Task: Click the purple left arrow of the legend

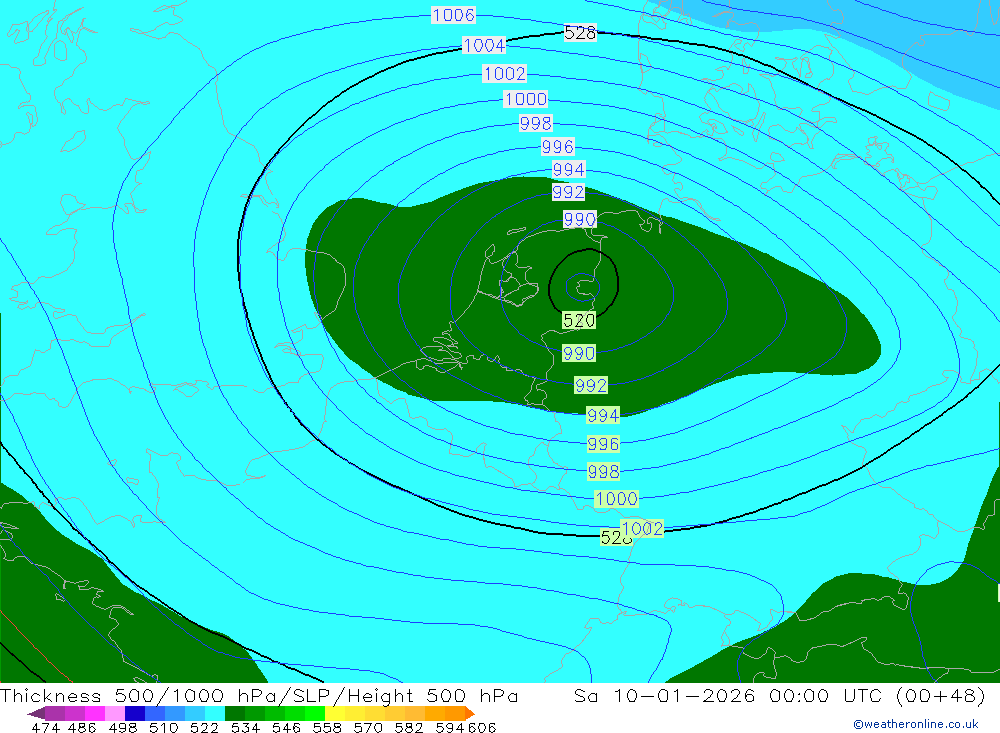Action: click(36, 713)
